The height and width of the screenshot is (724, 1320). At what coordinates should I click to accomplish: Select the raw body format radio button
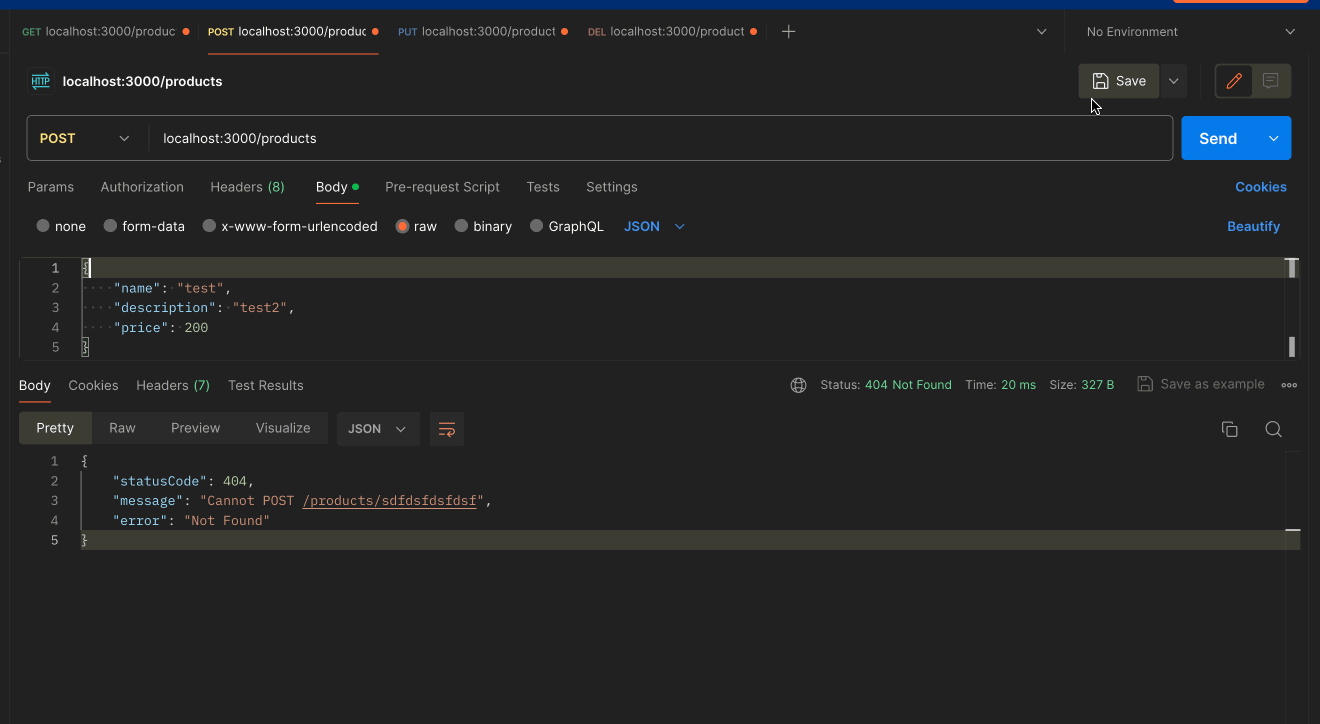[x=403, y=226]
